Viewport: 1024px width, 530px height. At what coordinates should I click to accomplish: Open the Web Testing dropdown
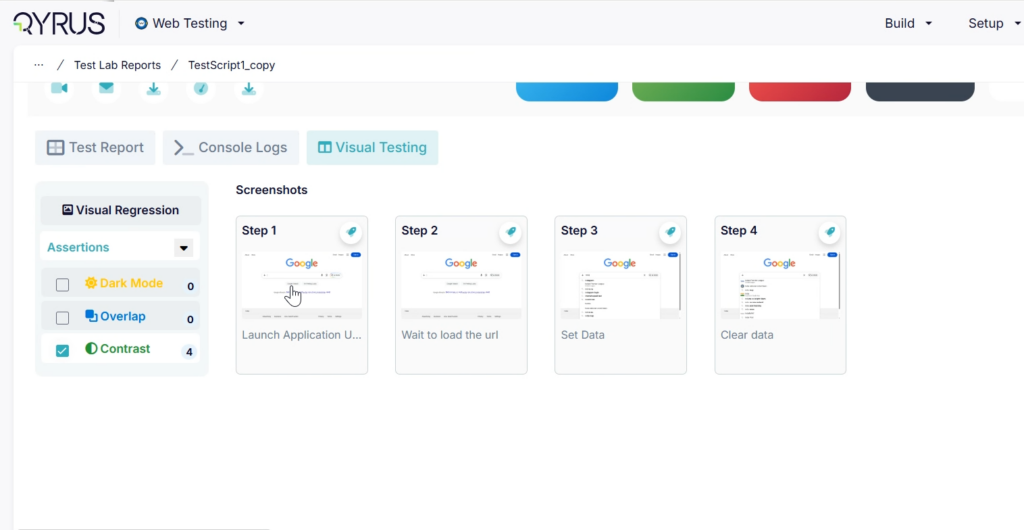[x=190, y=23]
